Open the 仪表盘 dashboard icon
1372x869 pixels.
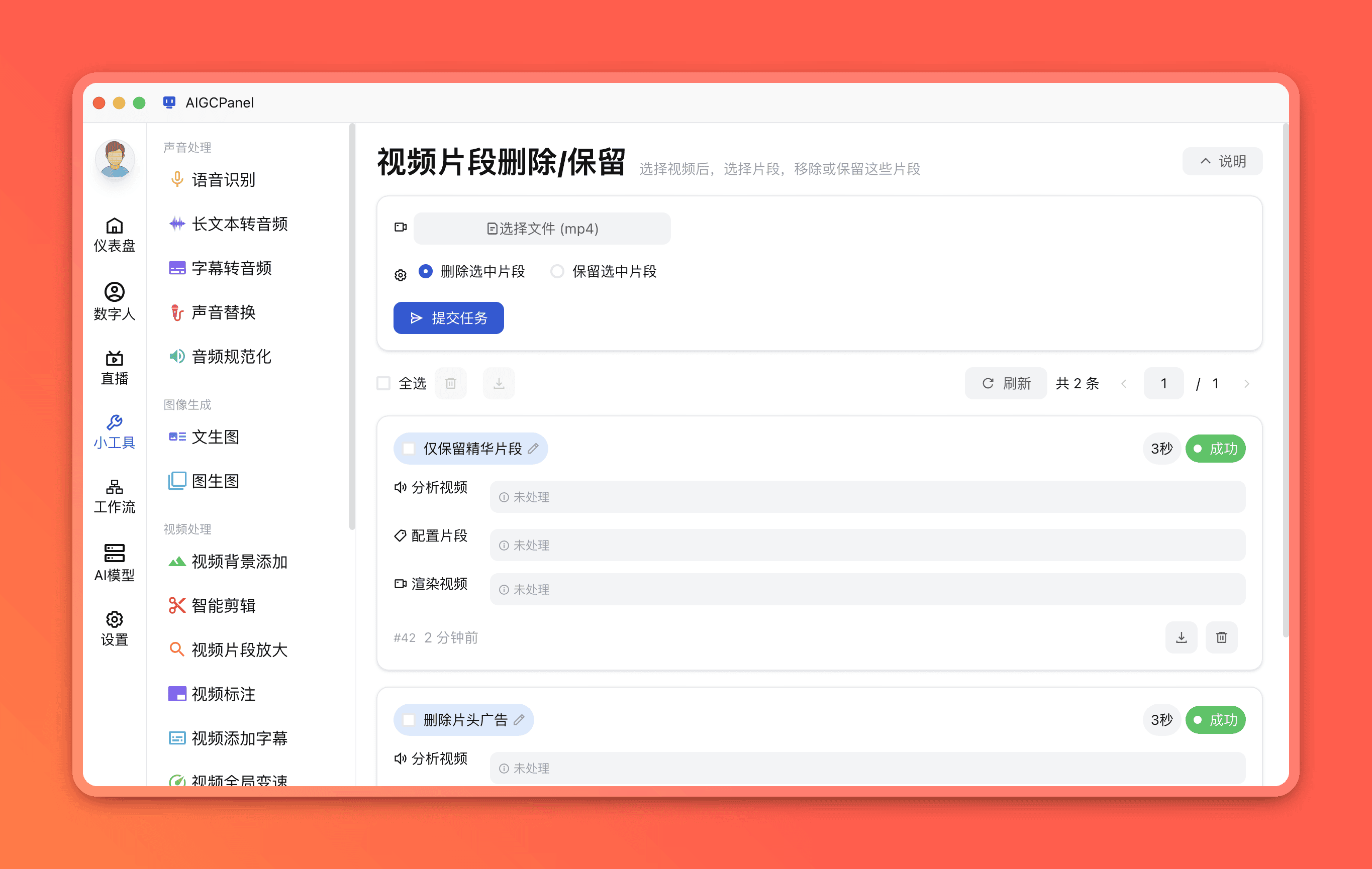(114, 234)
